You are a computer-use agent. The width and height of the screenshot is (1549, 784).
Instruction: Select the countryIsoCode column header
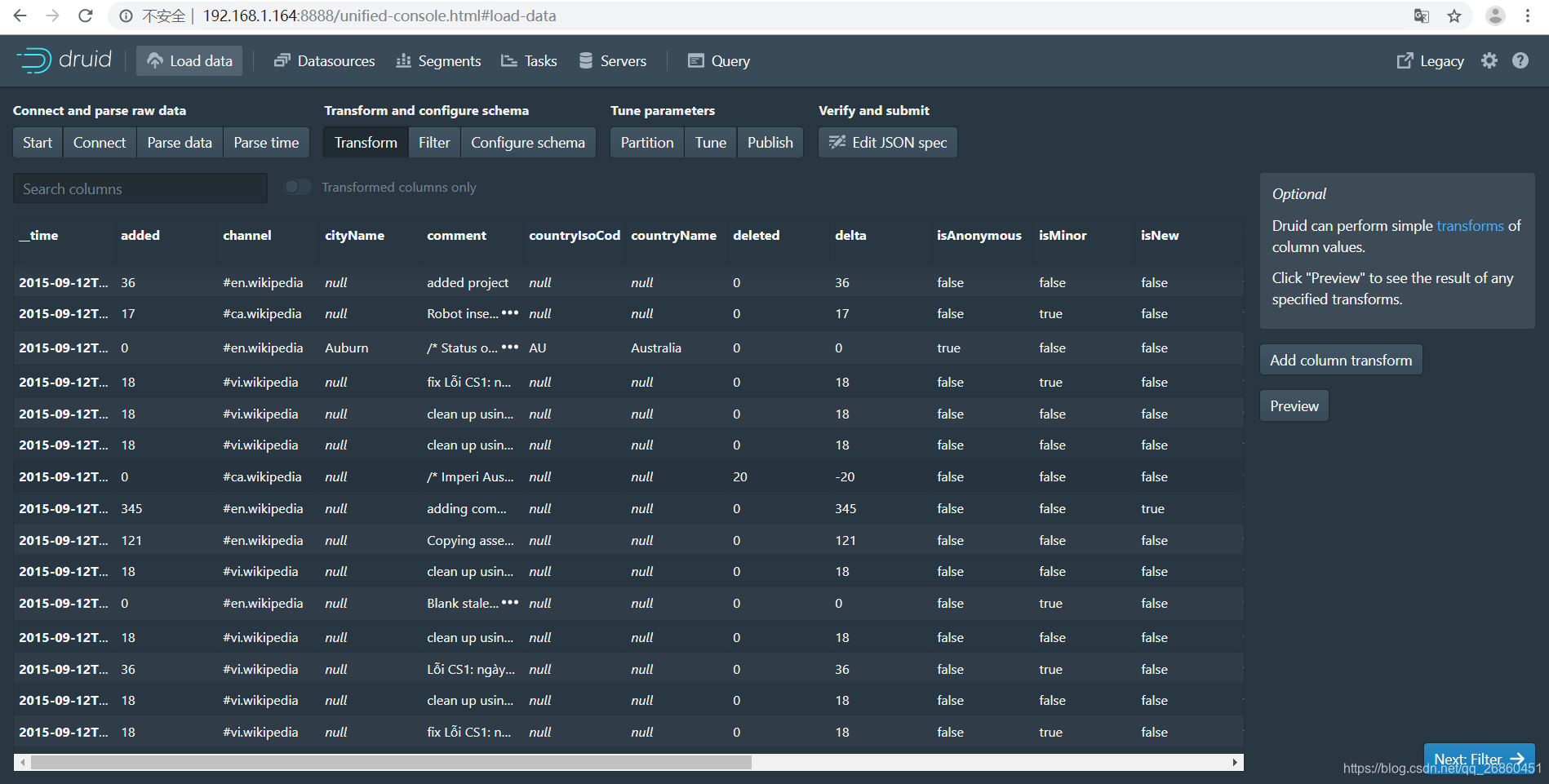click(x=574, y=236)
